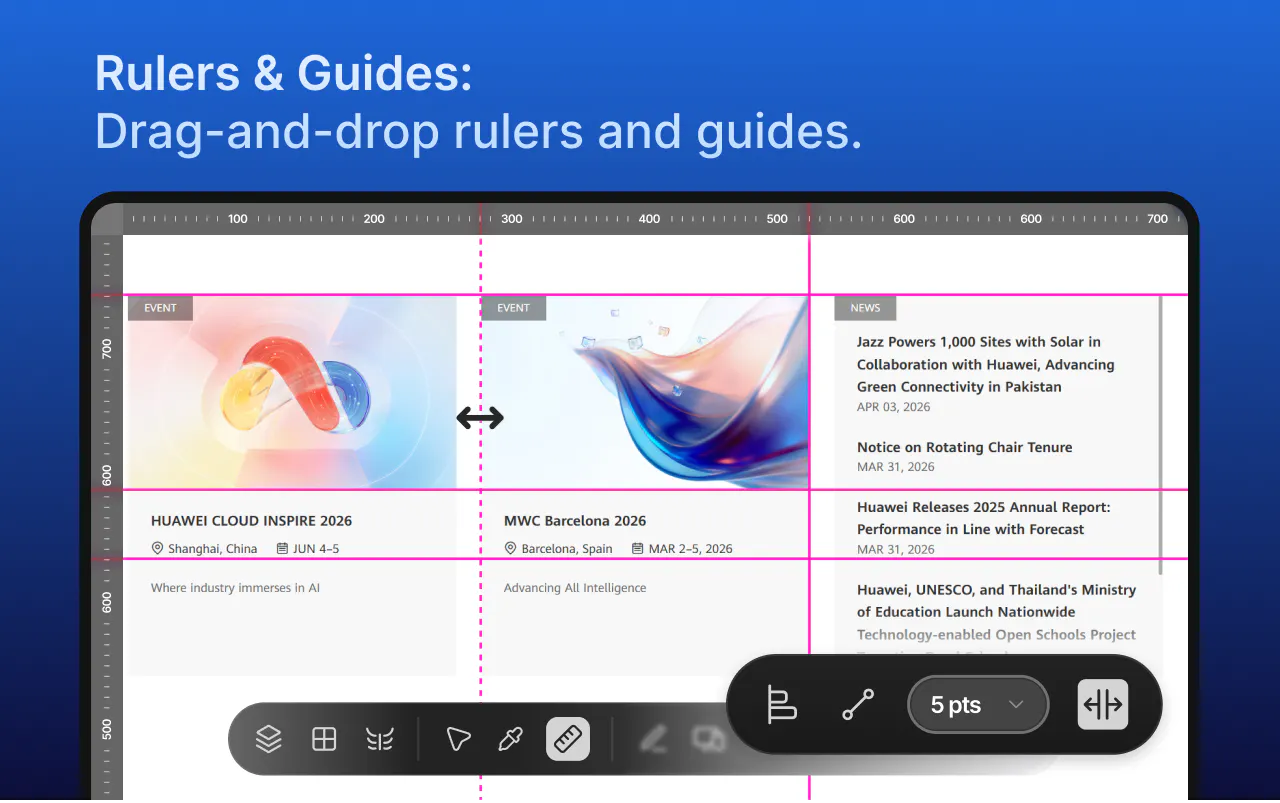Click the curved columns icon in toolbar
Image resolution: width=1280 pixels, height=803 pixels.
pos(380,739)
